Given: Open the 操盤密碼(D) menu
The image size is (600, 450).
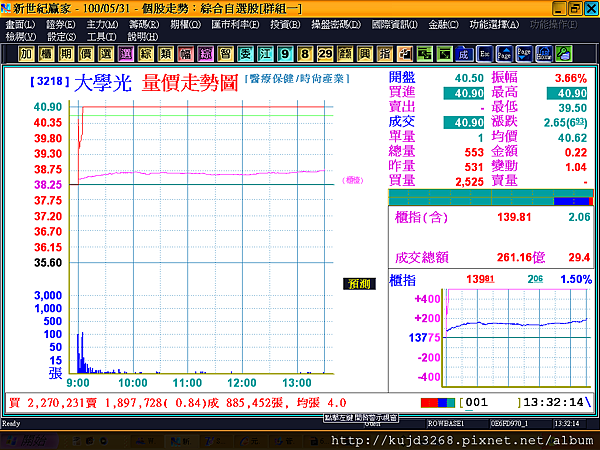Looking at the screenshot, I should pyautogui.click(x=336, y=25).
